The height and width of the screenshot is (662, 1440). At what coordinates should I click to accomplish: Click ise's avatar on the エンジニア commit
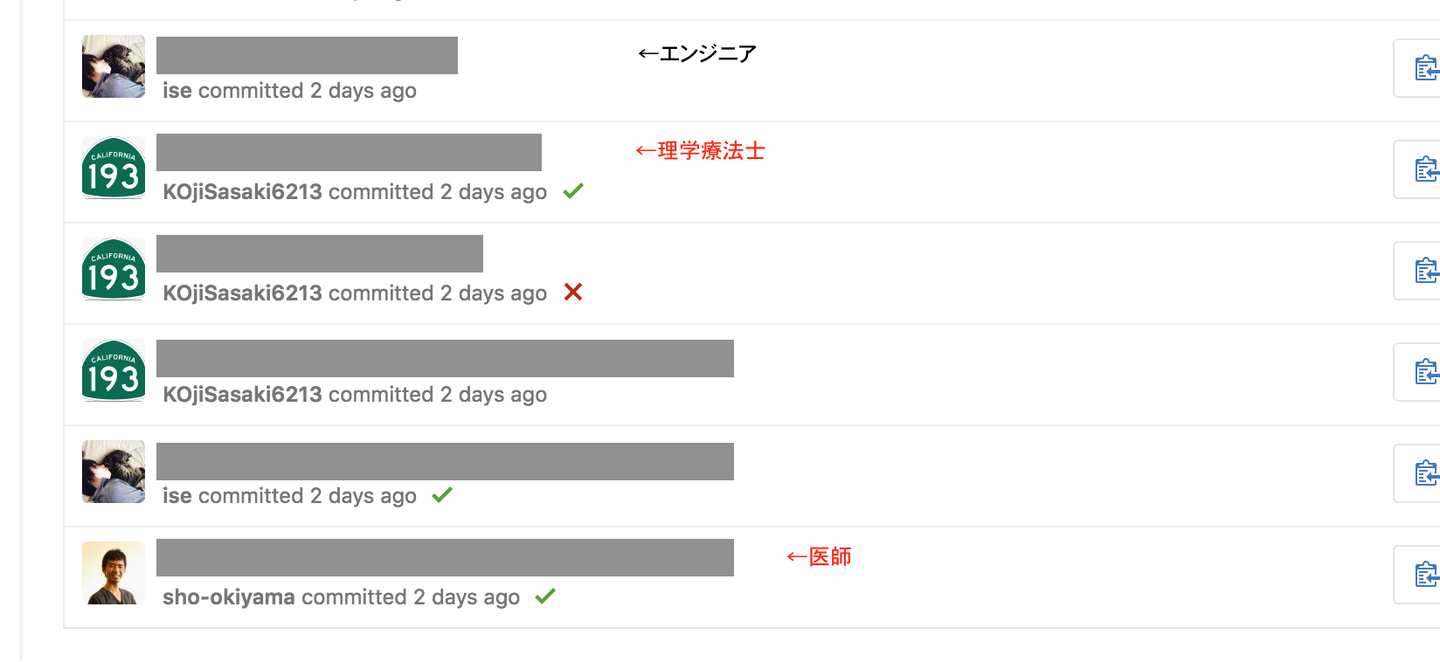tap(113, 67)
